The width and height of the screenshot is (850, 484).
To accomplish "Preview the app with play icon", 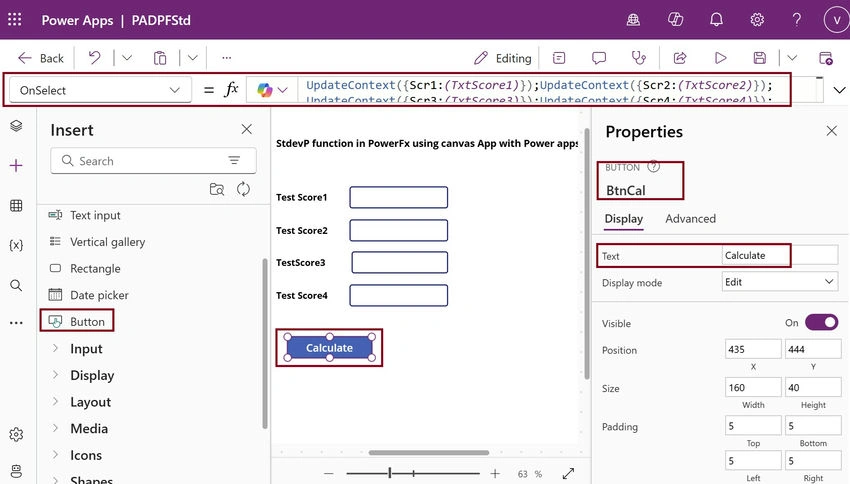I will tap(720, 57).
